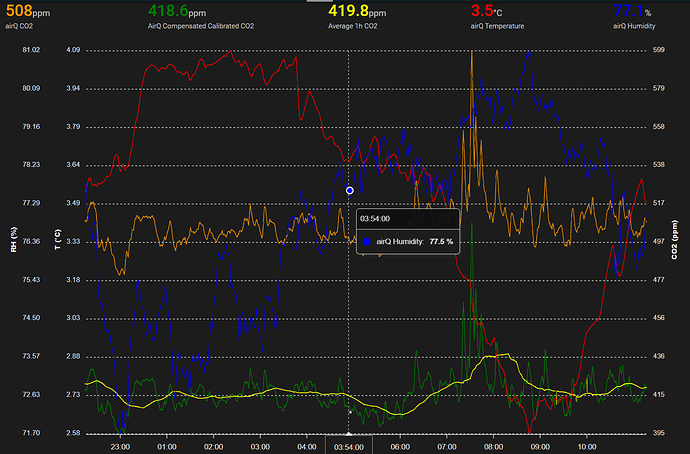Click the red 3.5 °C temperature value

tap(486, 11)
